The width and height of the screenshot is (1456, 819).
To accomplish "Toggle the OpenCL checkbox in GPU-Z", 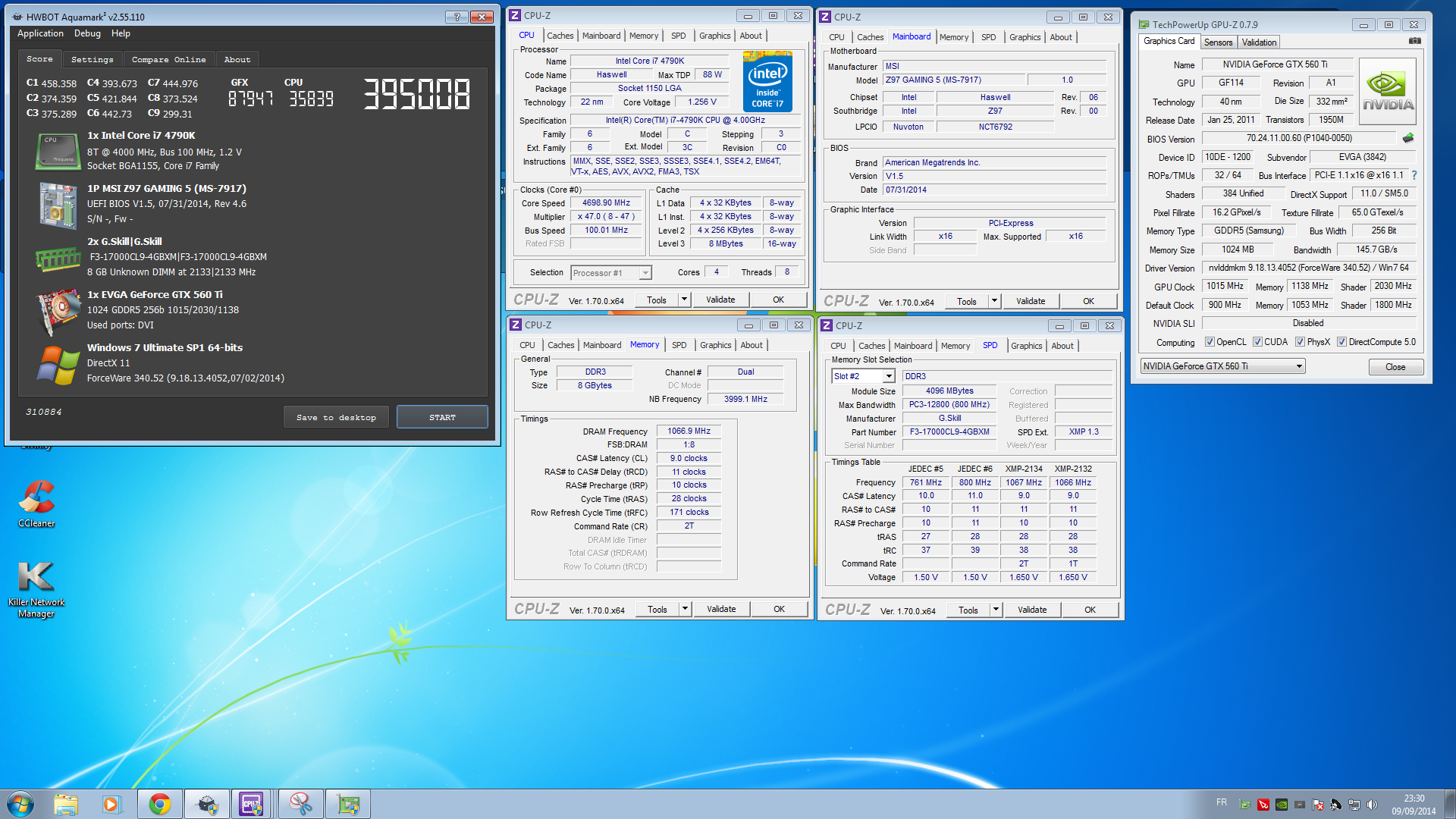I will 1210,342.
